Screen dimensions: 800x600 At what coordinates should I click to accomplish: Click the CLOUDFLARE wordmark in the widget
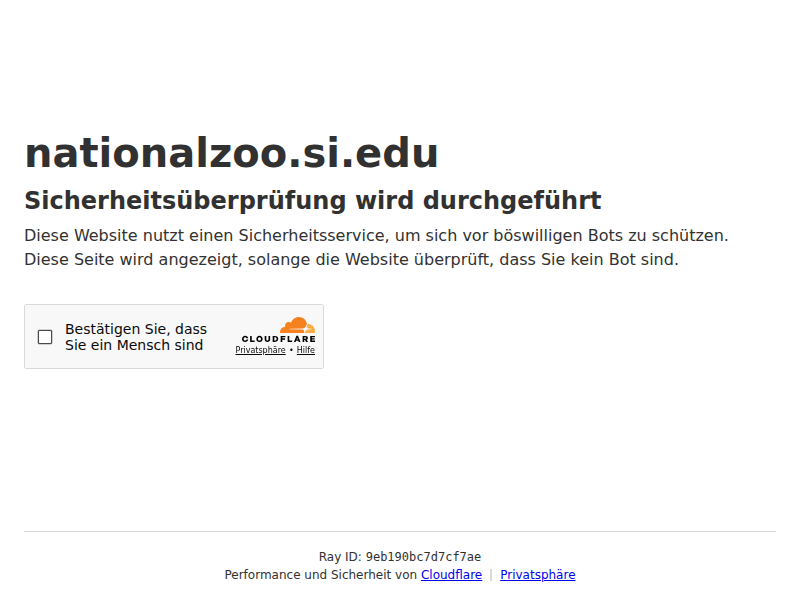278,339
